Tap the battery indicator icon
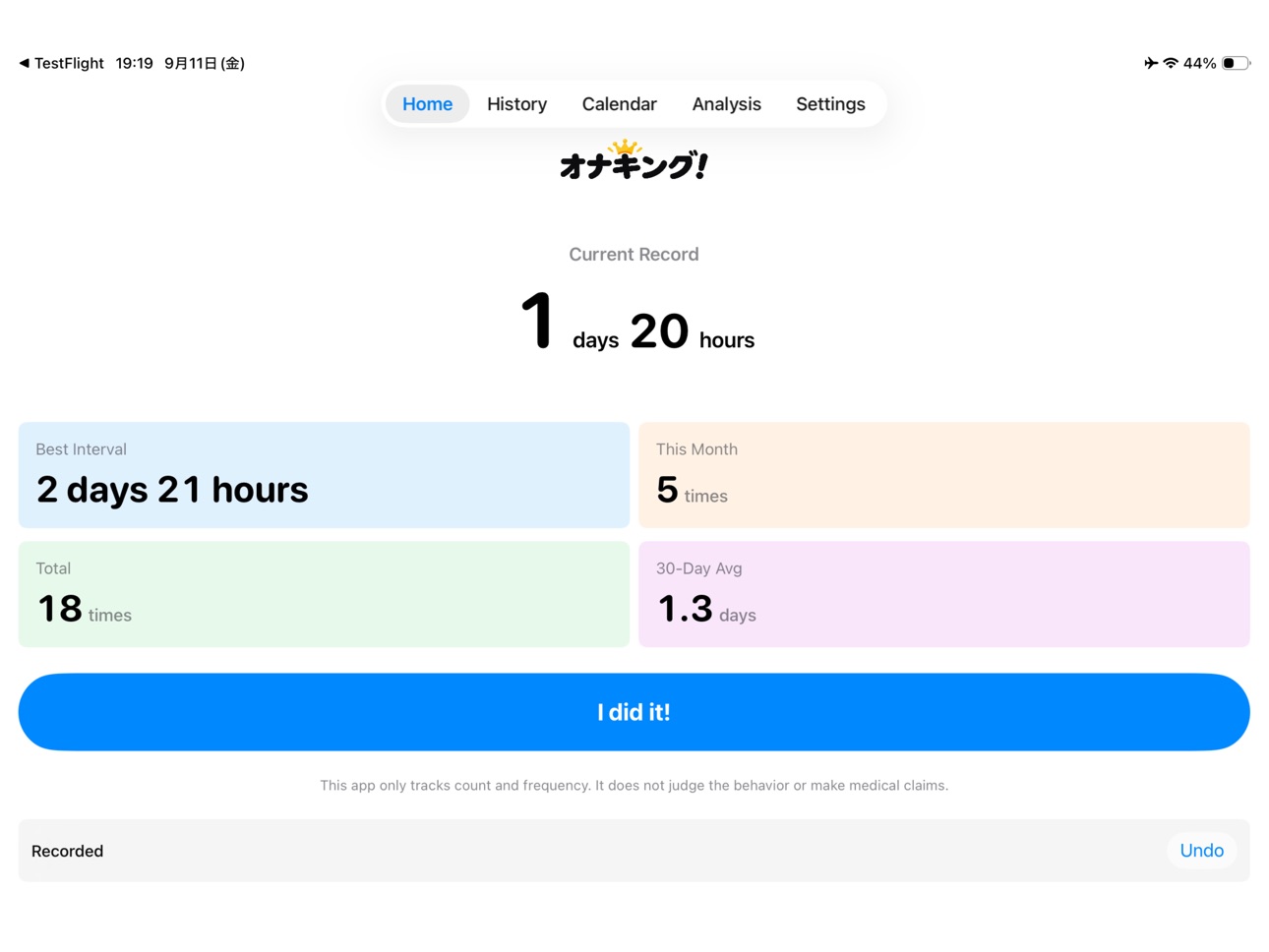Screen dimensions: 1269x952 point(1236,63)
